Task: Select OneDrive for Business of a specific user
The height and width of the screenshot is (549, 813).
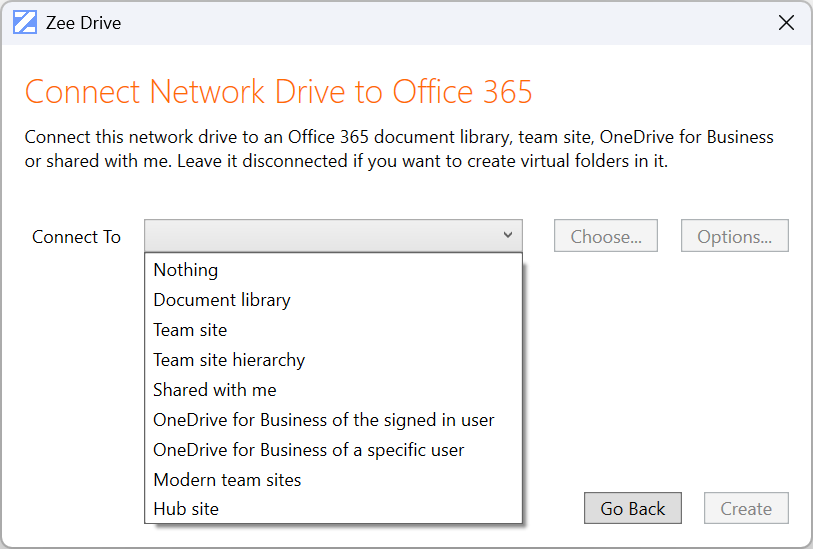Action: point(309,450)
